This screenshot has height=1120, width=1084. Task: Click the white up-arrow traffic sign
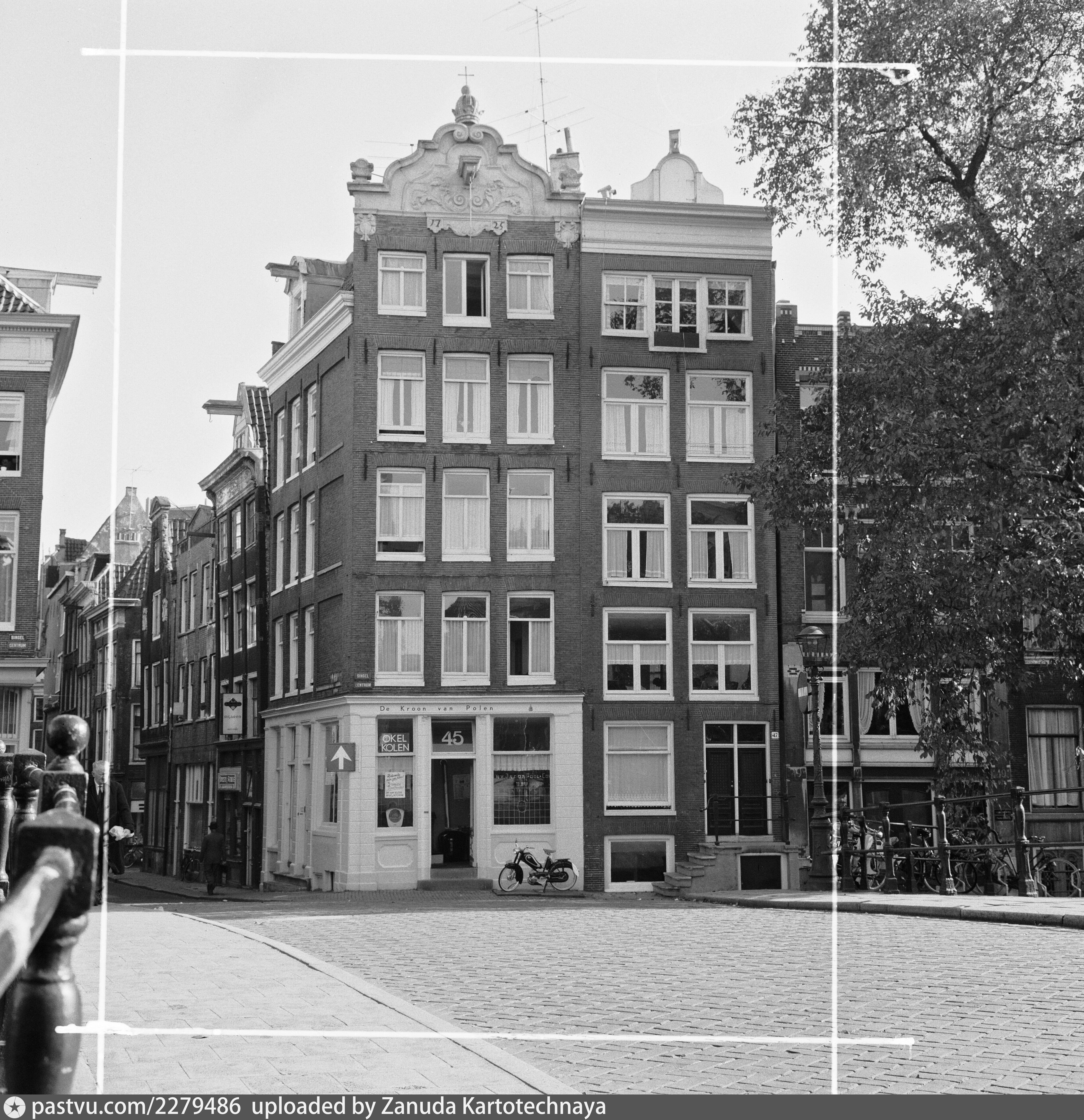pyautogui.click(x=341, y=757)
